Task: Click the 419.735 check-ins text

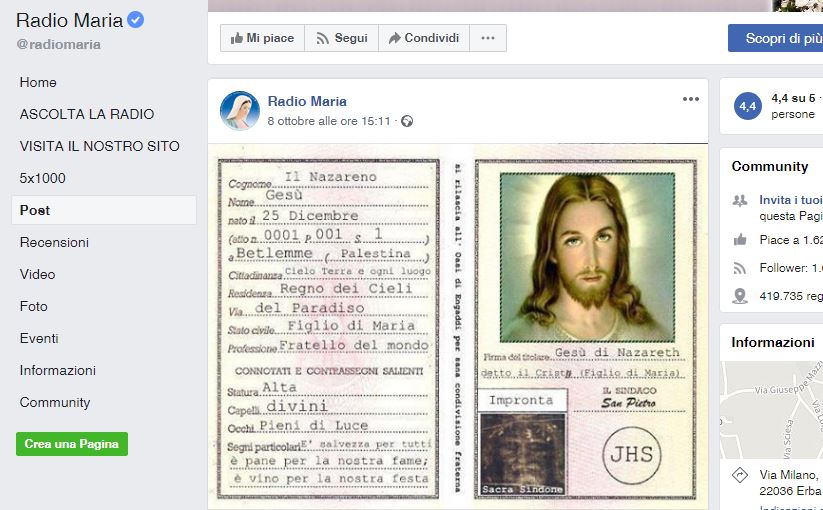Action: click(790, 296)
